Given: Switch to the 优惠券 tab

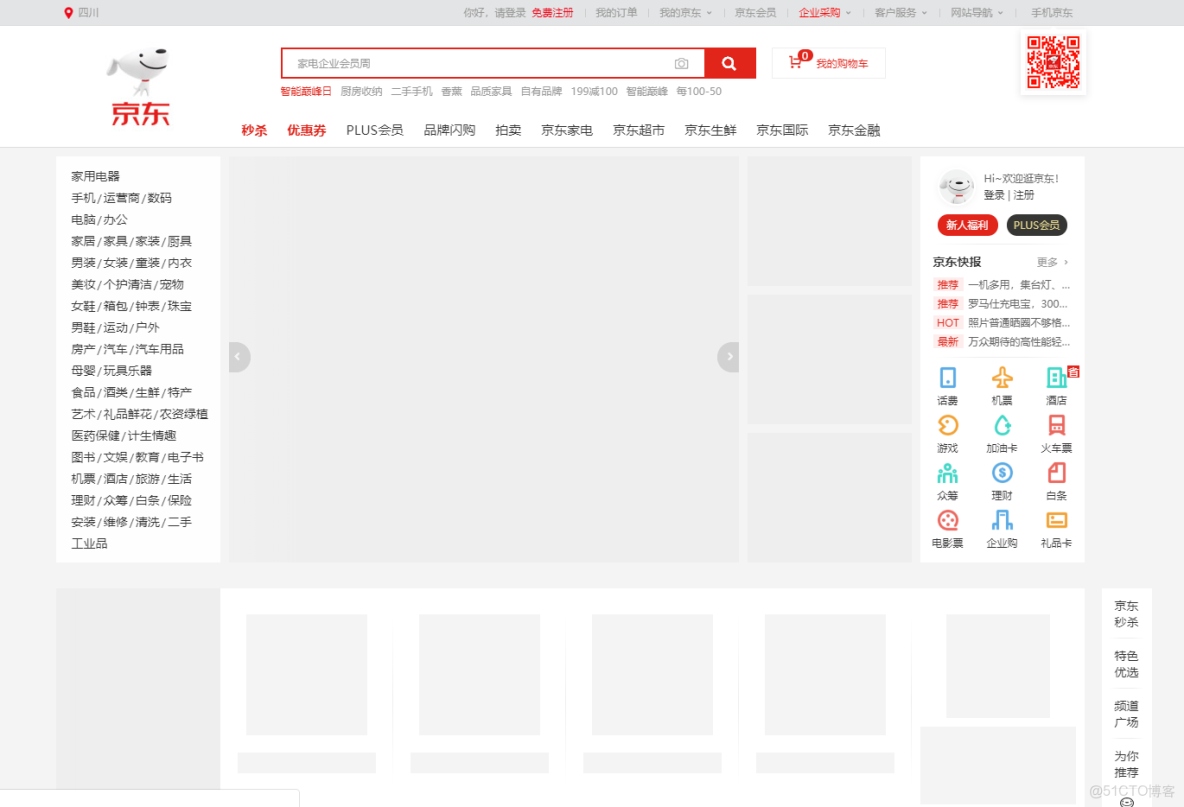Looking at the screenshot, I should (x=306, y=130).
